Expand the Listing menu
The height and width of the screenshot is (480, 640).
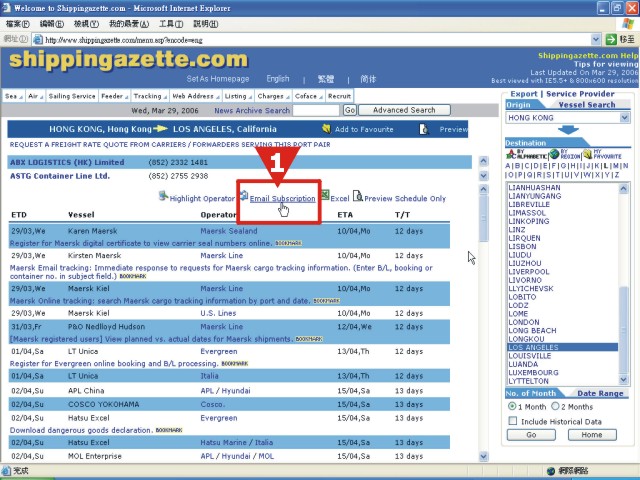pos(238,96)
